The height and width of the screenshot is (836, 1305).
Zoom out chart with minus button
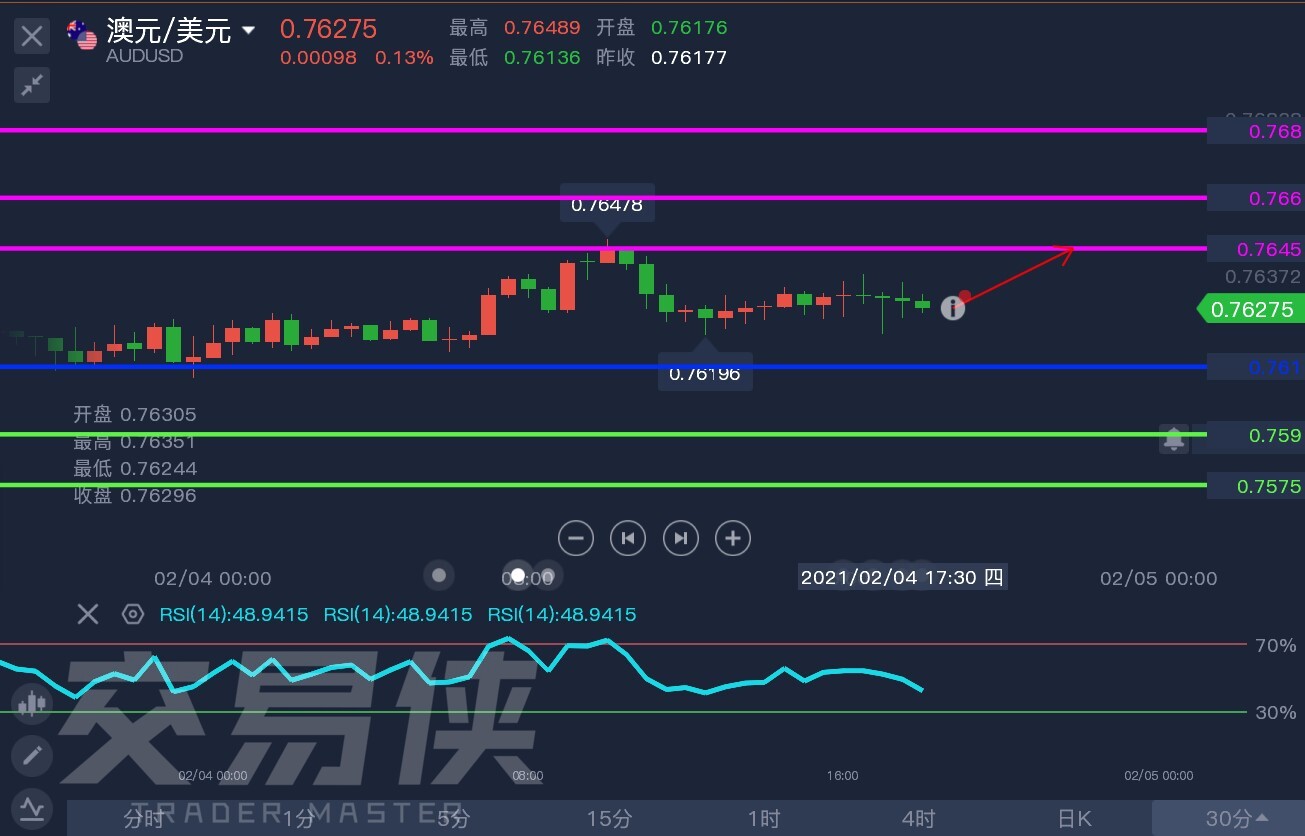(x=576, y=538)
